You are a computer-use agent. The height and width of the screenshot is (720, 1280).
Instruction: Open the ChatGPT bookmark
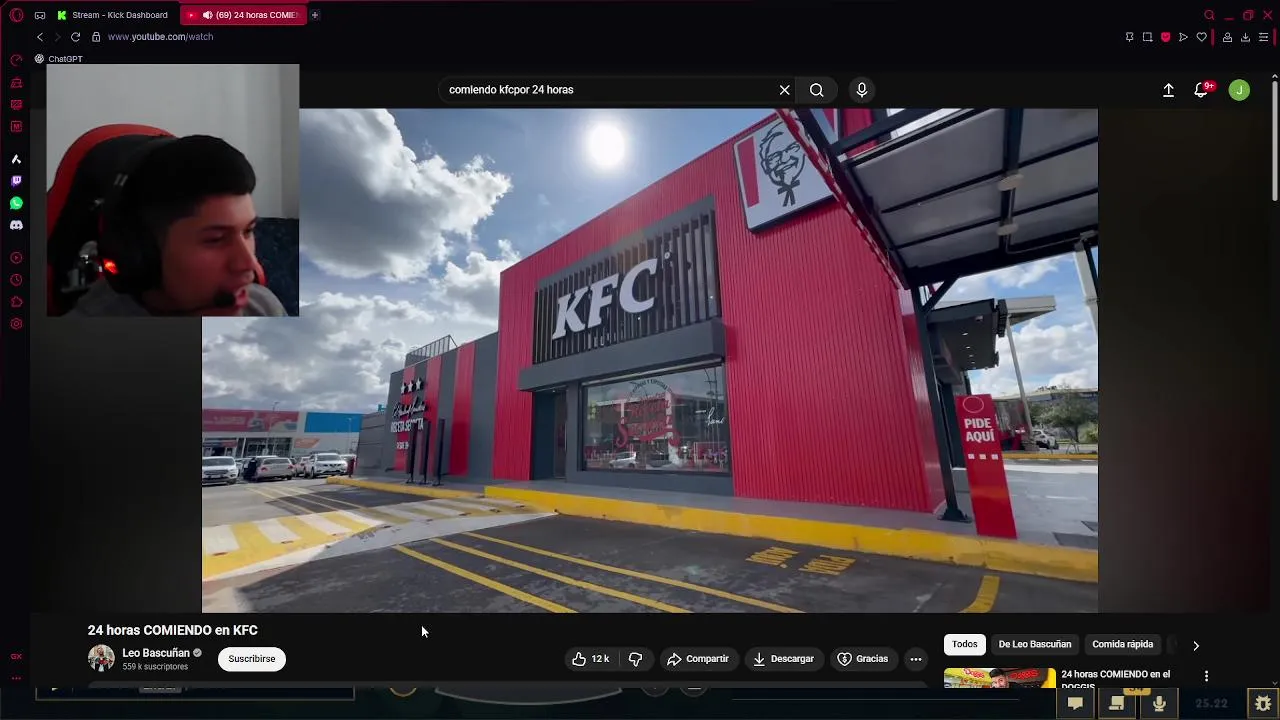point(58,59)
